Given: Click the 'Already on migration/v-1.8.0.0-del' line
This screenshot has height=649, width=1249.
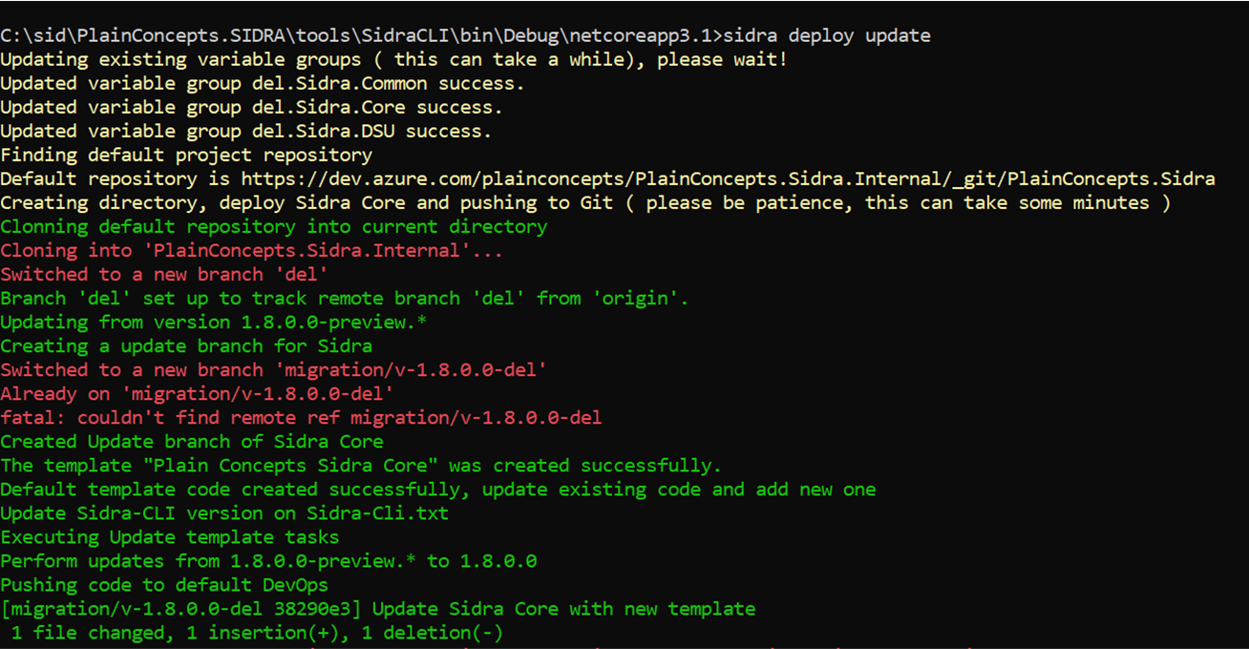Looking at the screenshot, I should (x=197, y=394).
